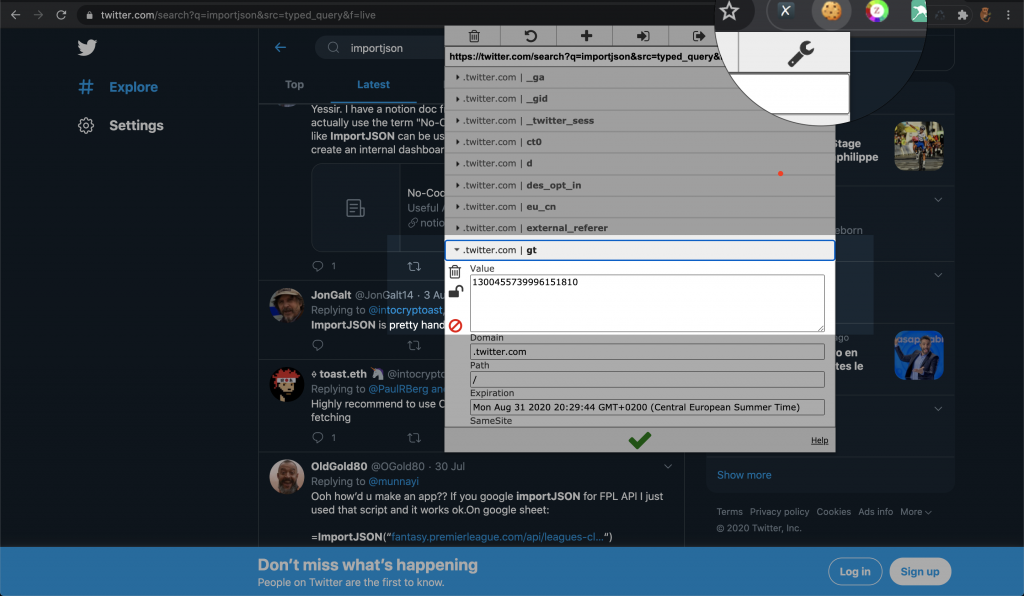Click the browser back button
The image size is (1024, 596).
(x=16, y=14)
